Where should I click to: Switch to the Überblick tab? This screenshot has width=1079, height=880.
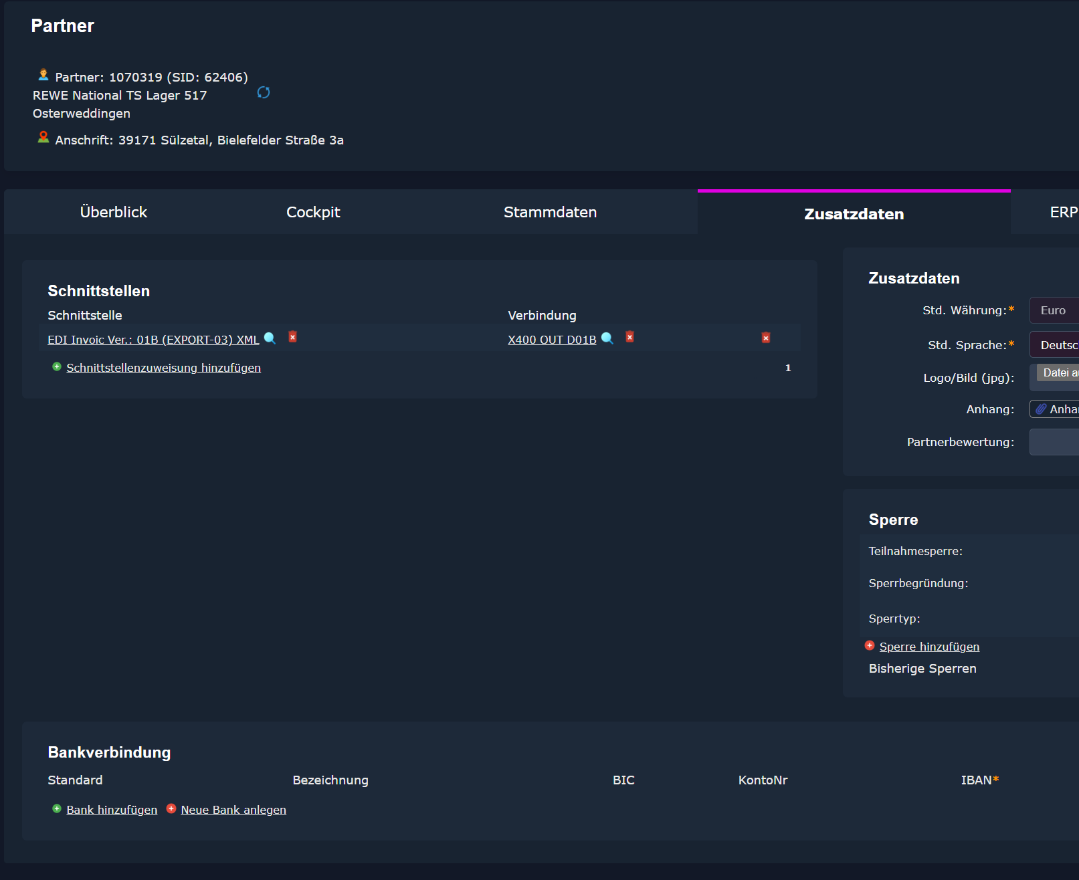(113, 212)
